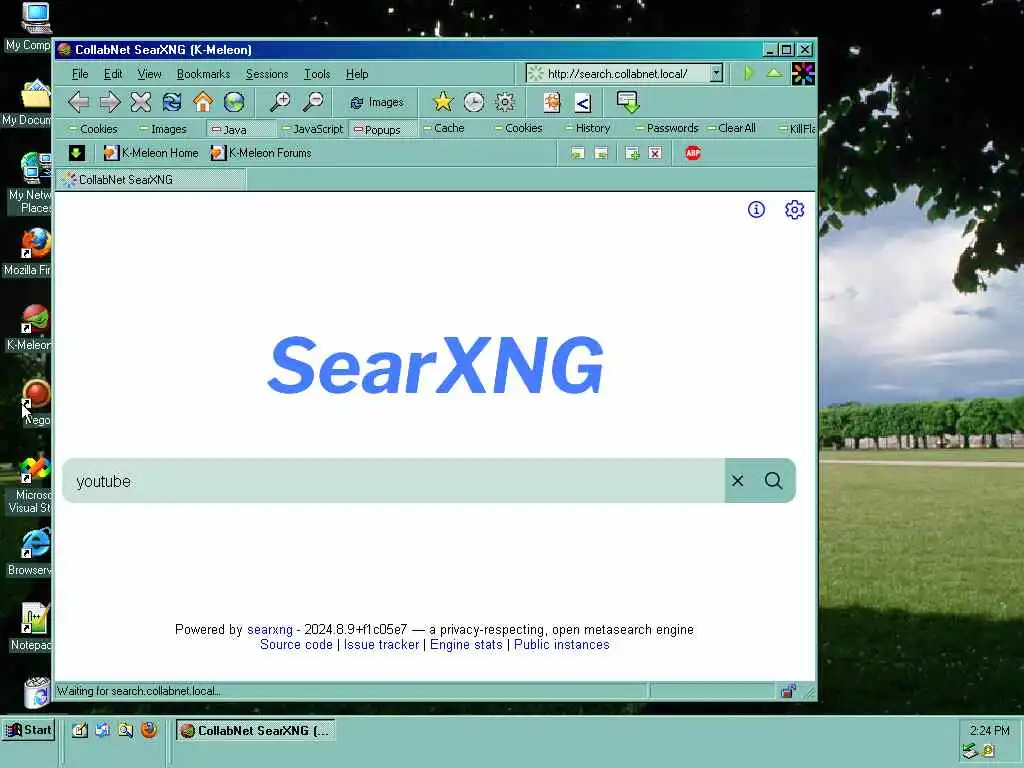Click the red ABP adblock icon
Viewport: 1024px width, 768px height.
pos(693,153)
